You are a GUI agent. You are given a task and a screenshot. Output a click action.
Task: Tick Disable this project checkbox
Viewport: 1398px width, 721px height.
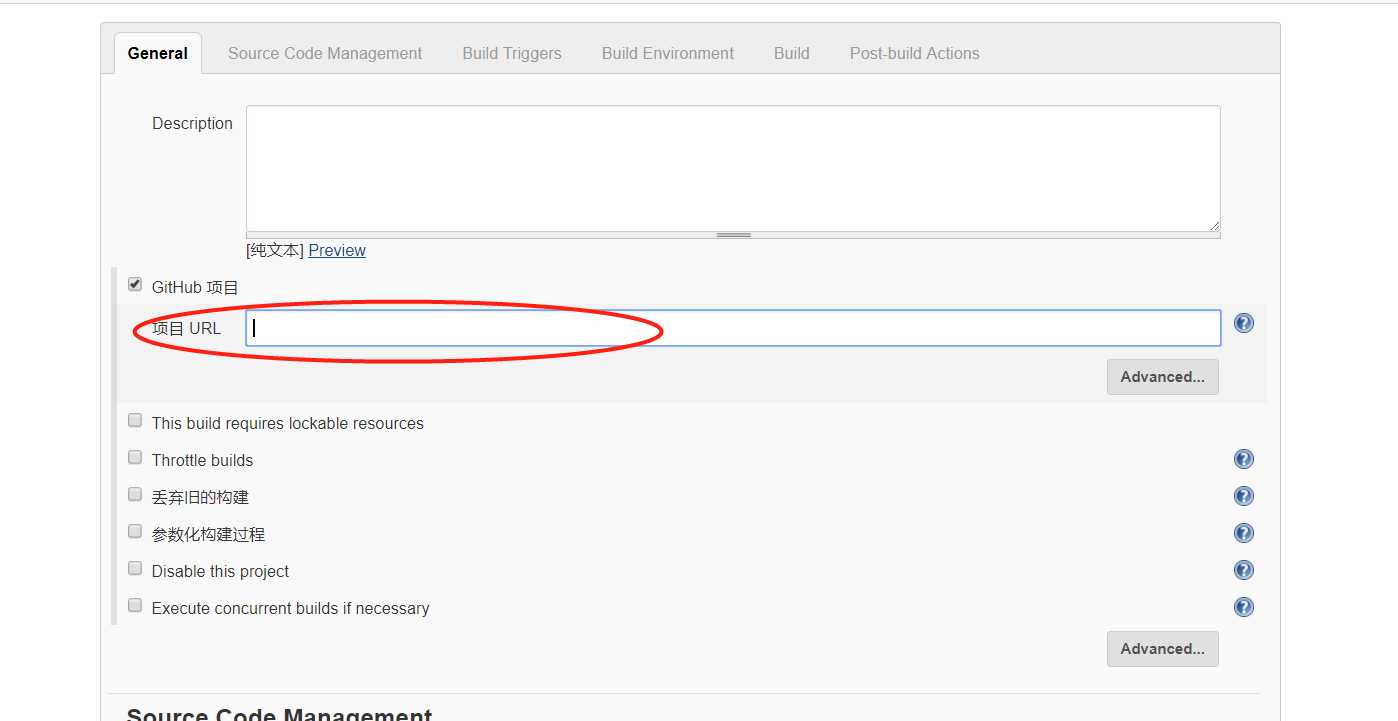click(135, 569)
